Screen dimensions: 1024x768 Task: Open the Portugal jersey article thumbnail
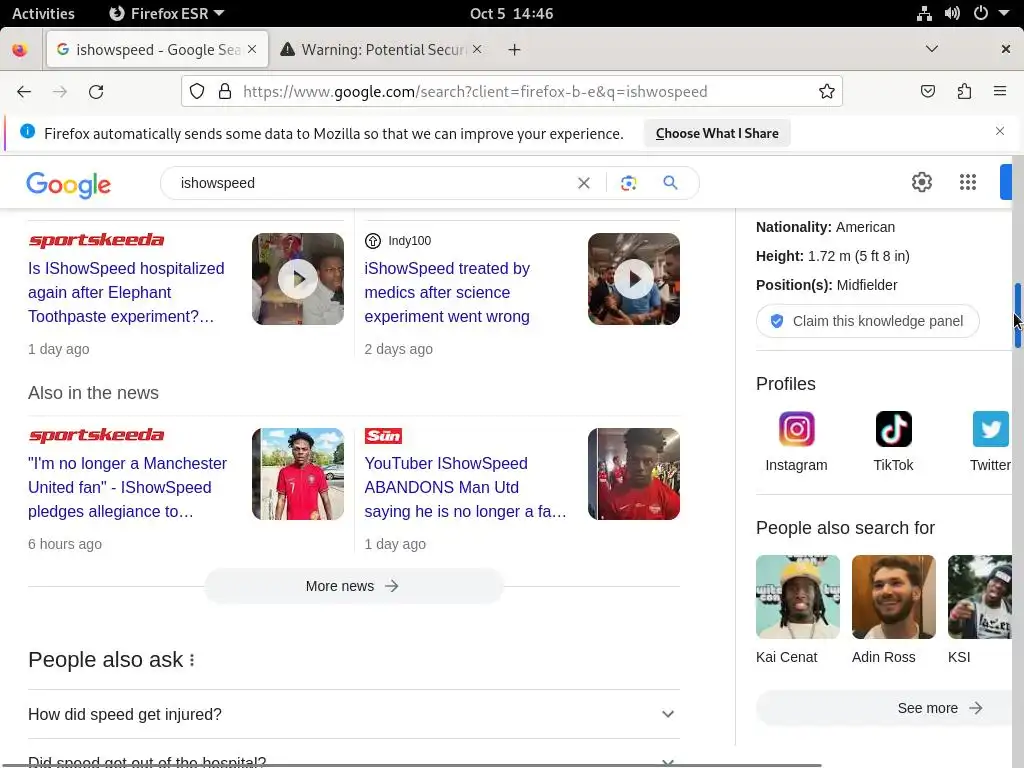pyautogui.click(x=298, y=474)
